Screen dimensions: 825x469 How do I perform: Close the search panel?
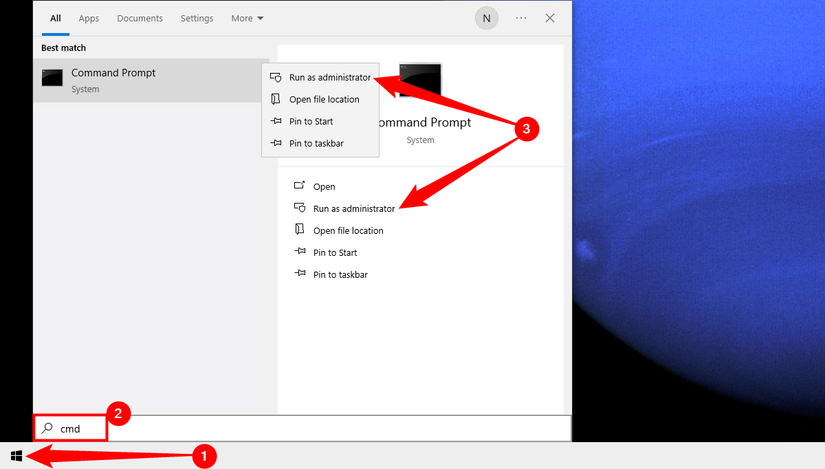pos(550,18)
